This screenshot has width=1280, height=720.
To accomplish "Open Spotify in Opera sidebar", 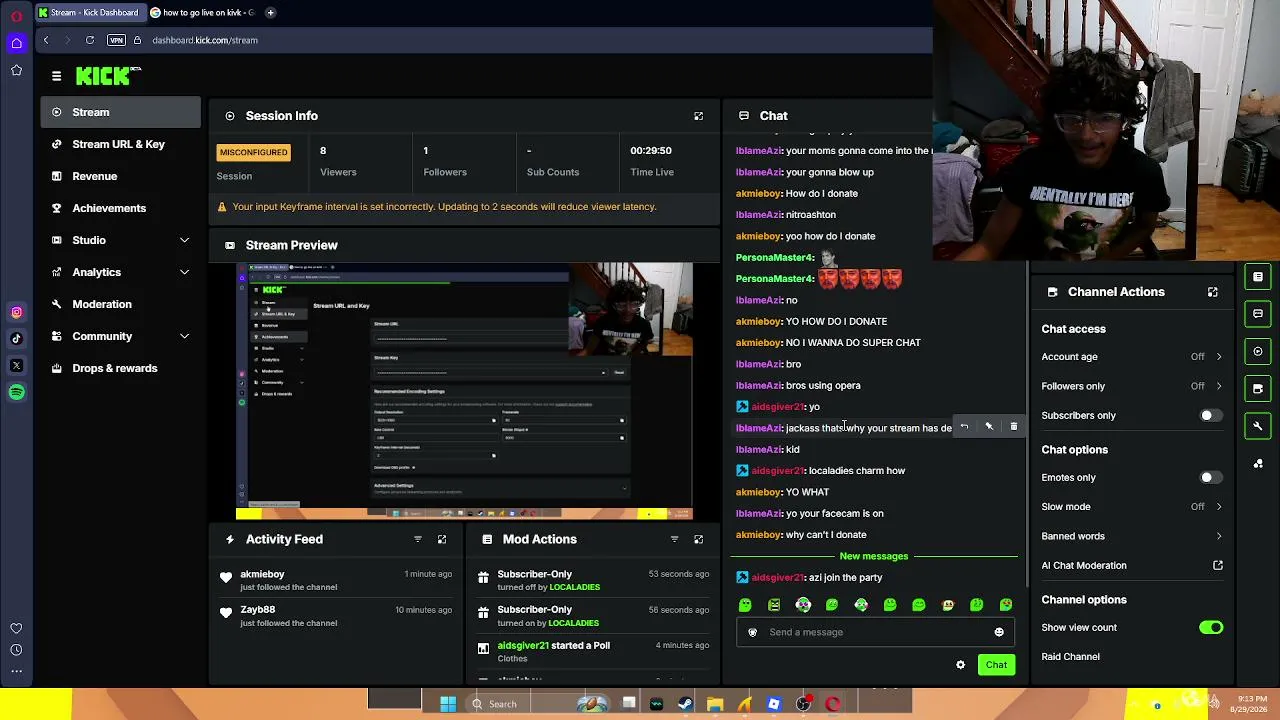I will [x=16, y=393].
